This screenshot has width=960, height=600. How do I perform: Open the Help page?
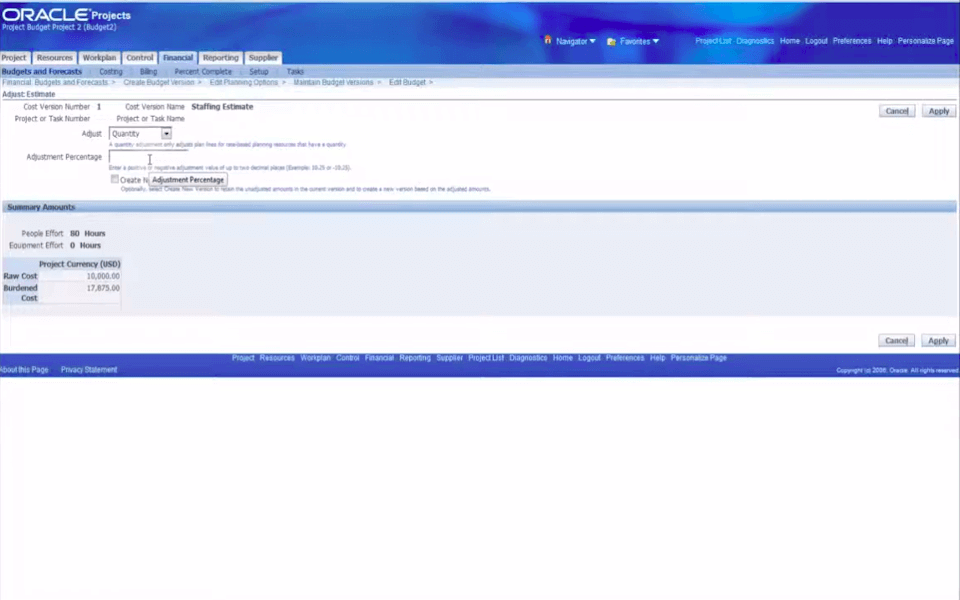click(x=885, y=41)
